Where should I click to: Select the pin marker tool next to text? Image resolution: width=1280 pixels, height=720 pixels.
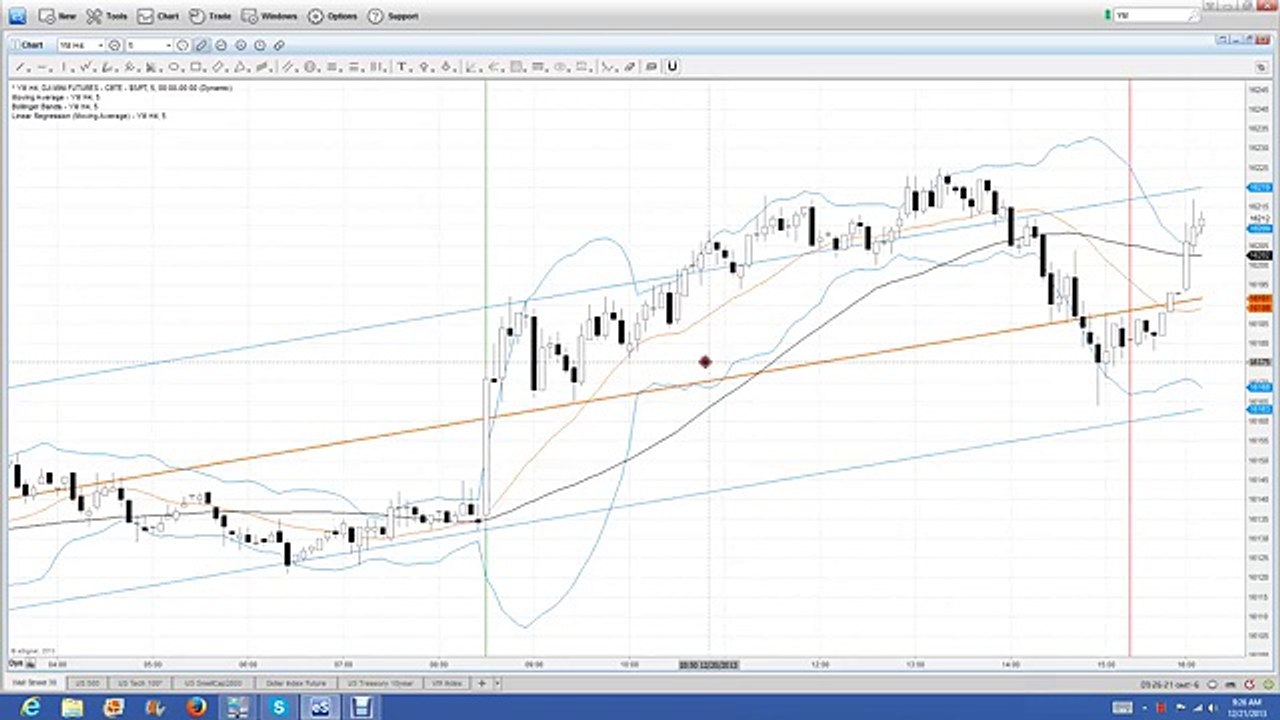[424, 67]
